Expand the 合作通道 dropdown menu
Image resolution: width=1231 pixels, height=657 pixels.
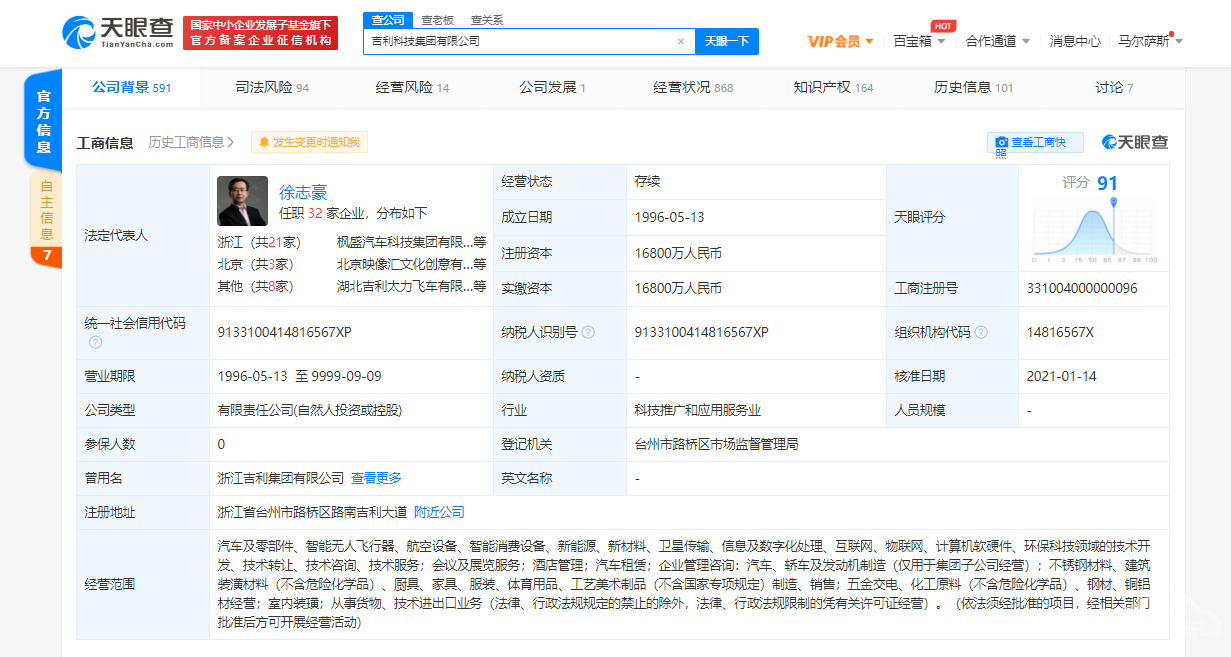point(997,41)
